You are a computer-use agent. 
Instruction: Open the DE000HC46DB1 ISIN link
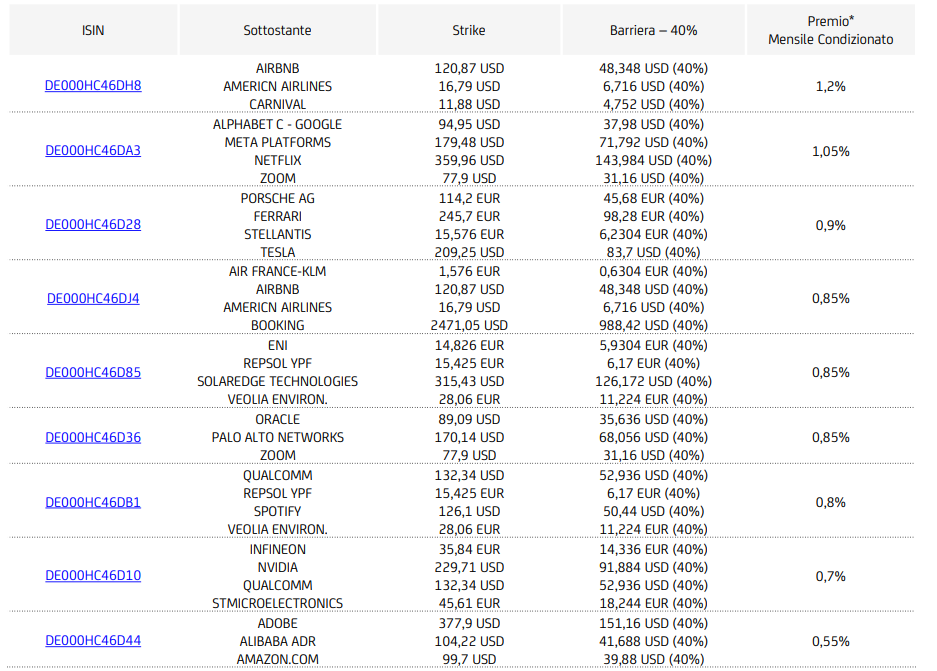pos(93,503)
